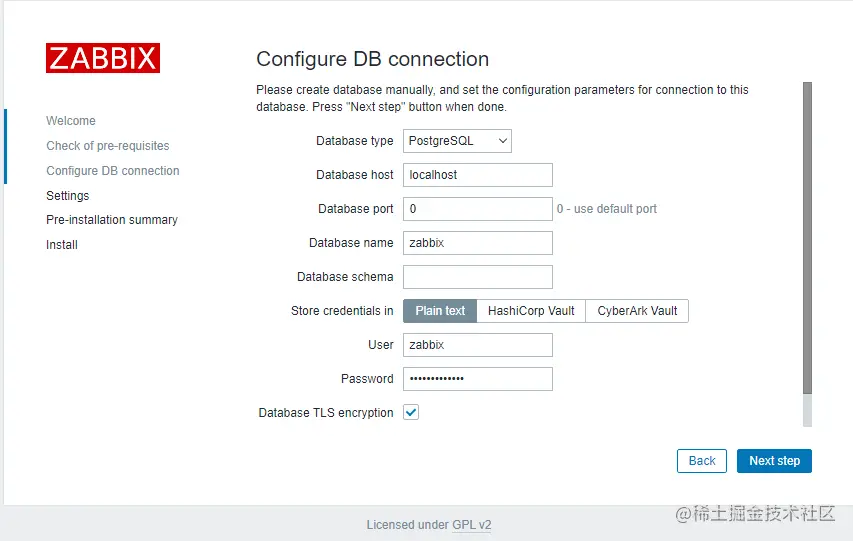Click the Back button

[702, 461]
